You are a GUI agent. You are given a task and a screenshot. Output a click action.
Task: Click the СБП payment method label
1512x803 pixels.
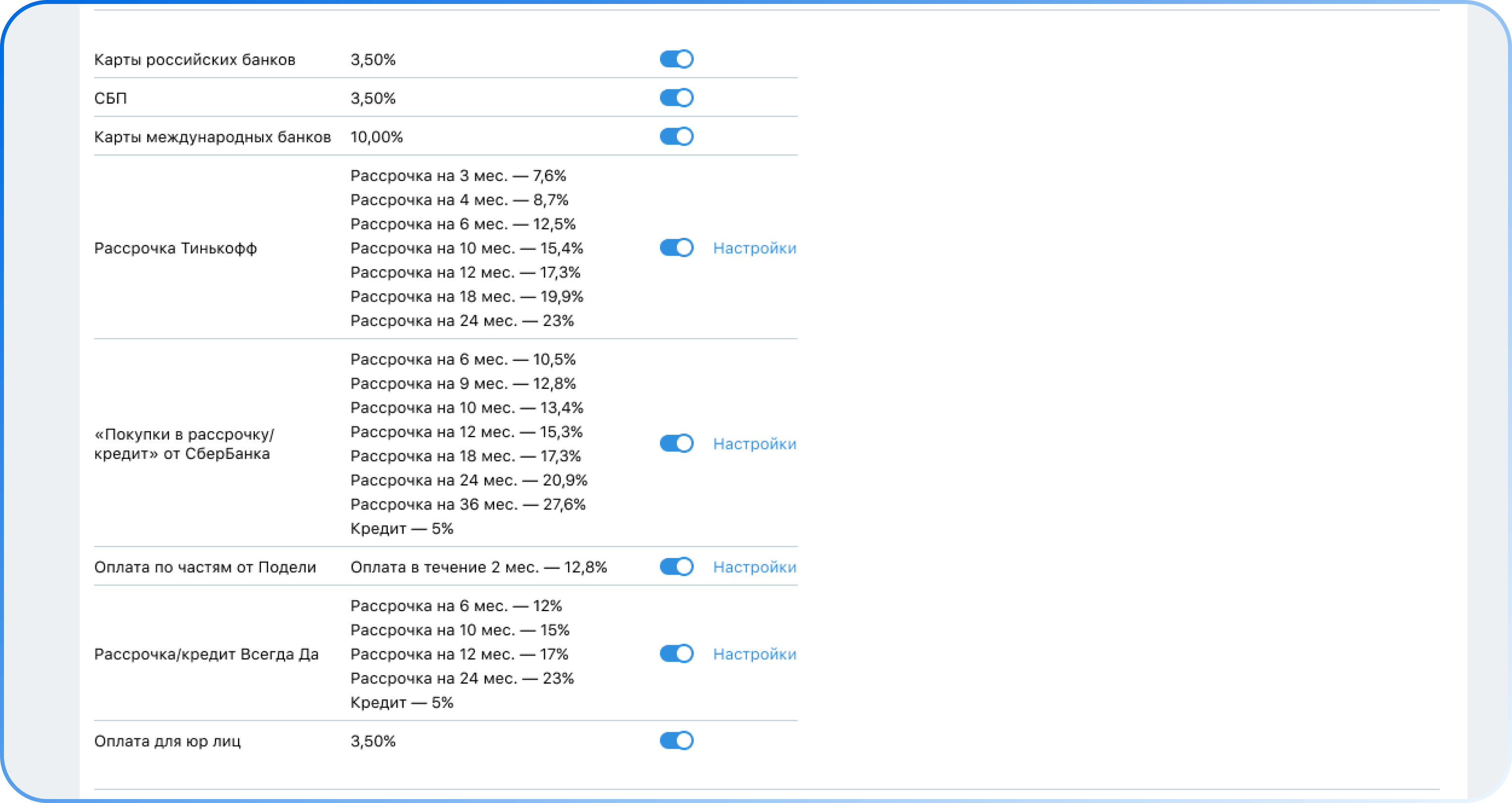[110, 98]
